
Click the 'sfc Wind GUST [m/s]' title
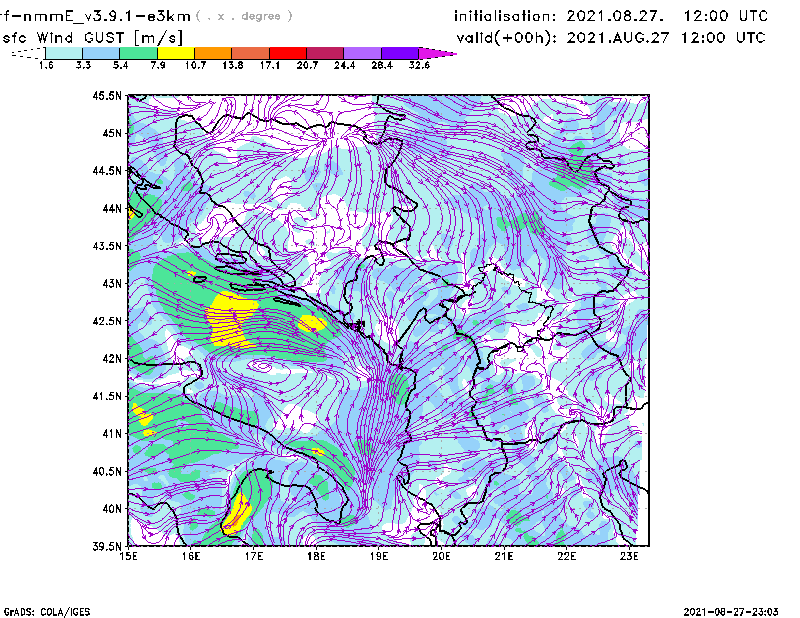92,38
